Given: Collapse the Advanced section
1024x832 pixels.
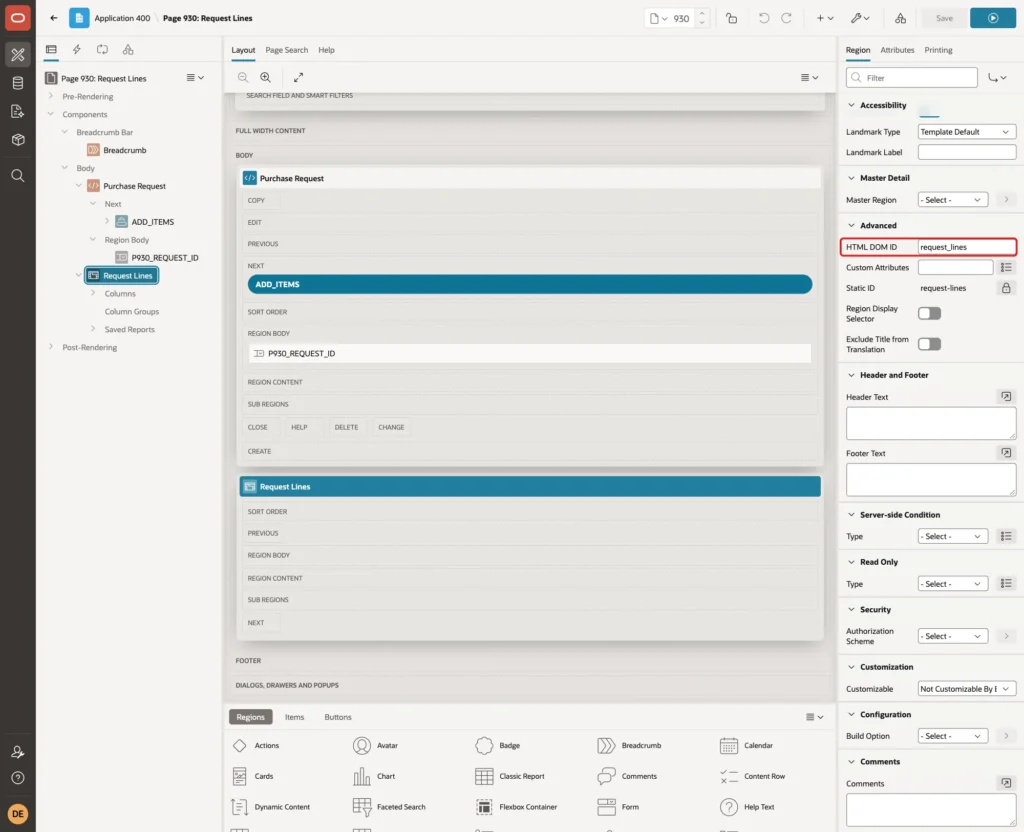Looking at the screenshot, I should click(851, 225).
